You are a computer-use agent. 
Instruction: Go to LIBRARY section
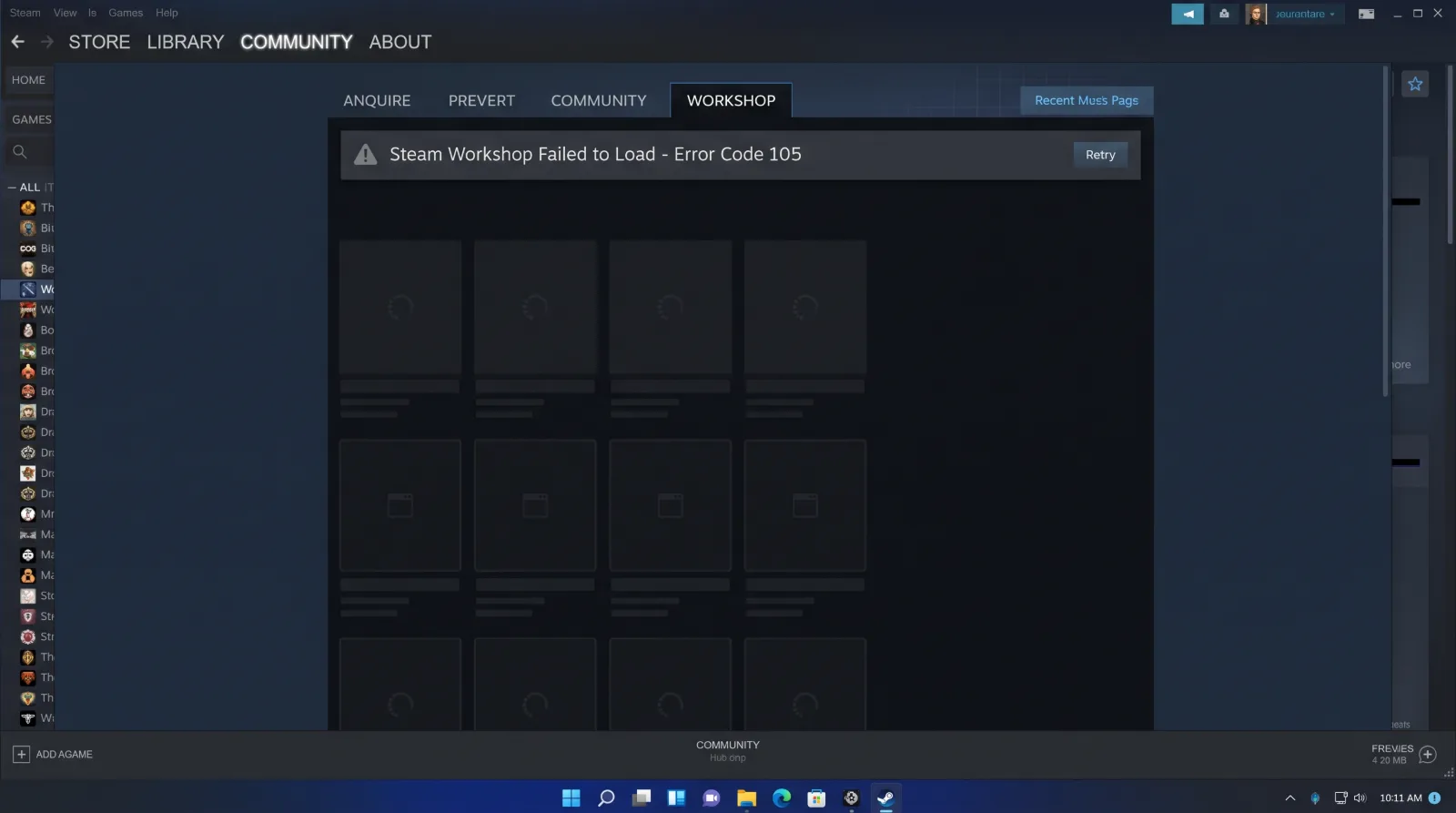(185, 42)
